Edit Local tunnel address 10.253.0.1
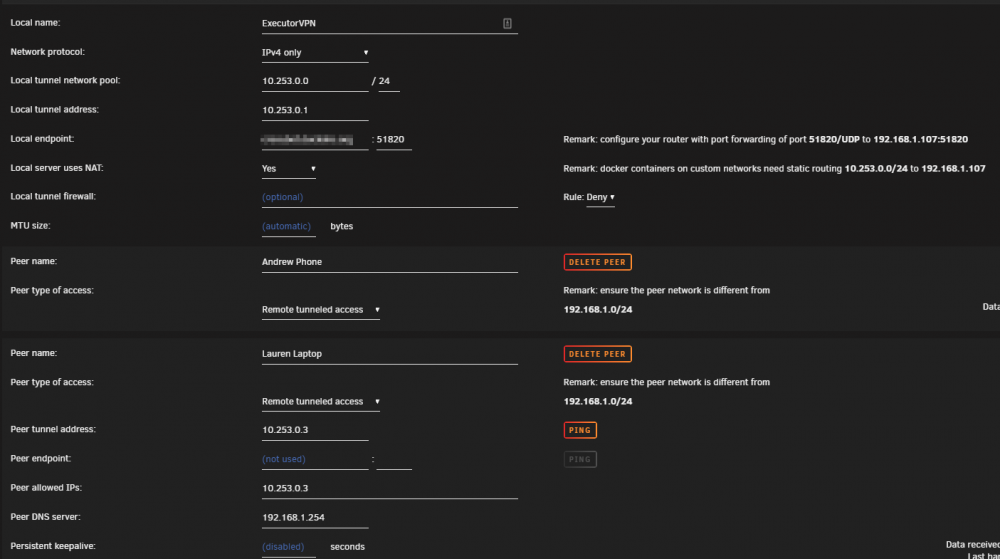The image size is (1000, 559). [x=315, y=110]
